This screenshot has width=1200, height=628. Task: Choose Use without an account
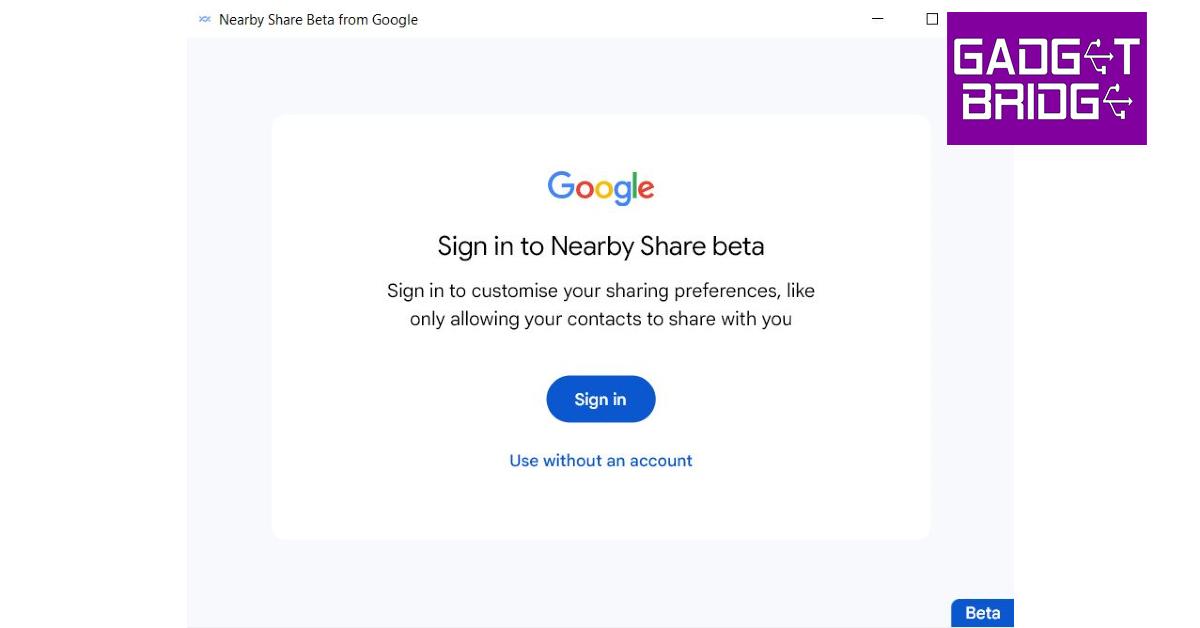[x=601, y=461]
